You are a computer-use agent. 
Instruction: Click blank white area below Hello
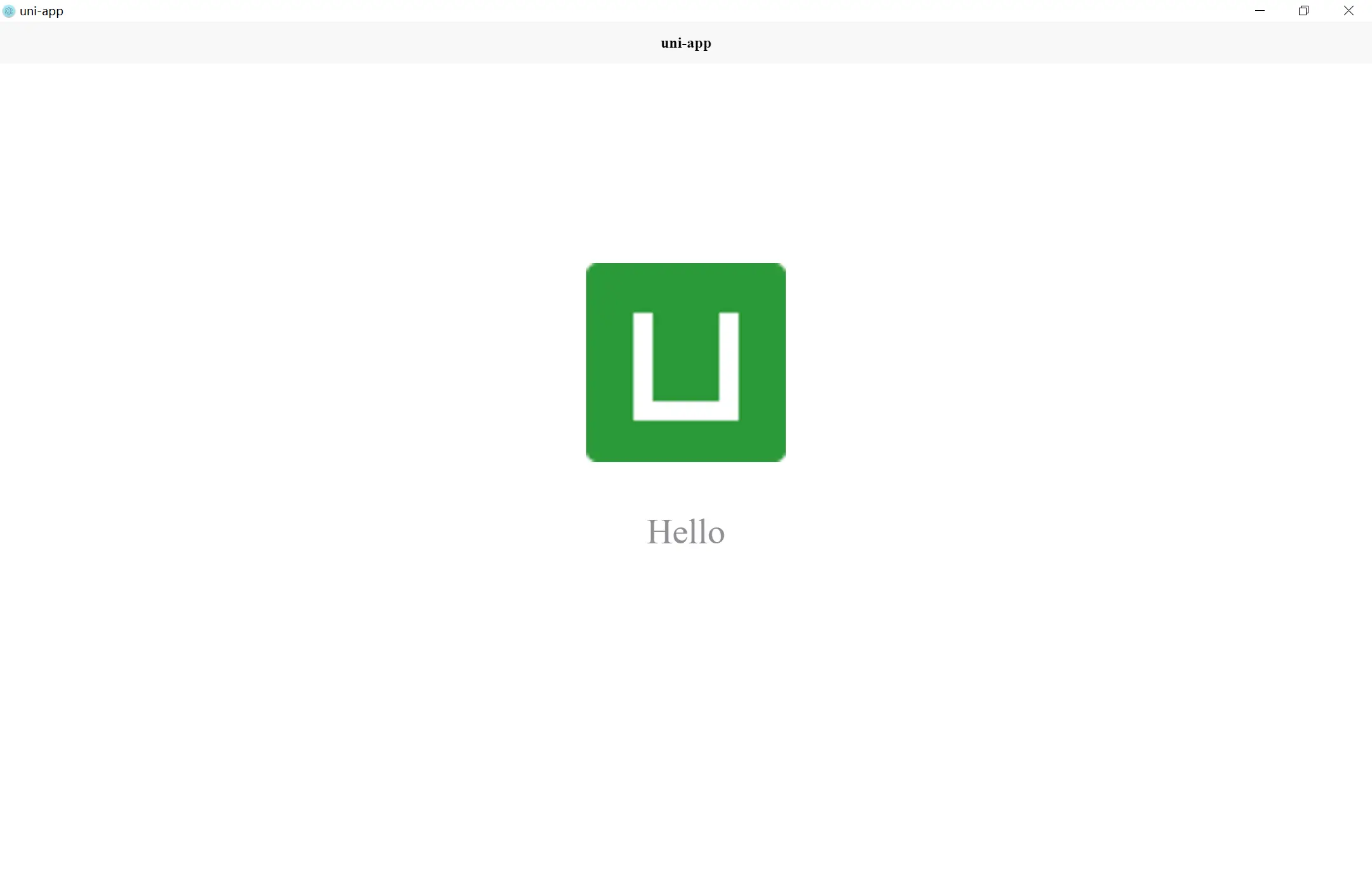coord(685,699)
